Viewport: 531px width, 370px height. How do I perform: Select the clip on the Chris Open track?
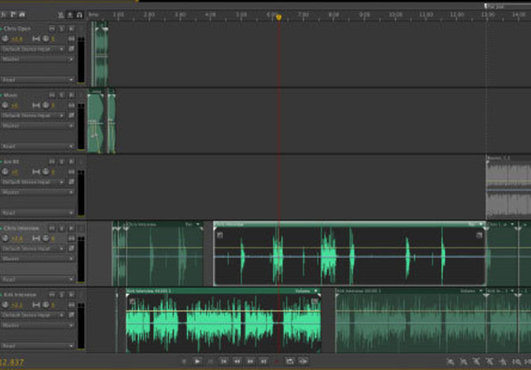[101, 54]
